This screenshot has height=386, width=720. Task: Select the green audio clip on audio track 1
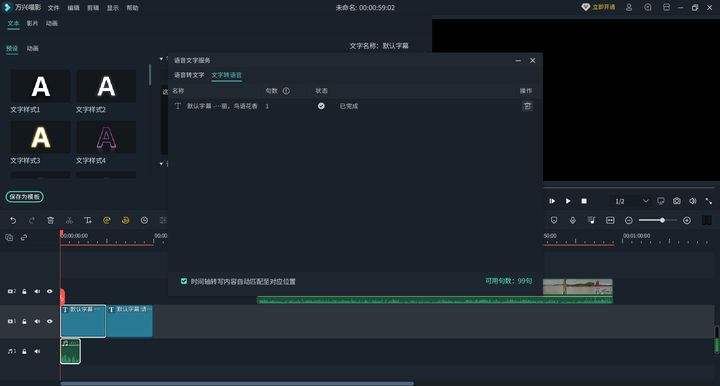70,351
